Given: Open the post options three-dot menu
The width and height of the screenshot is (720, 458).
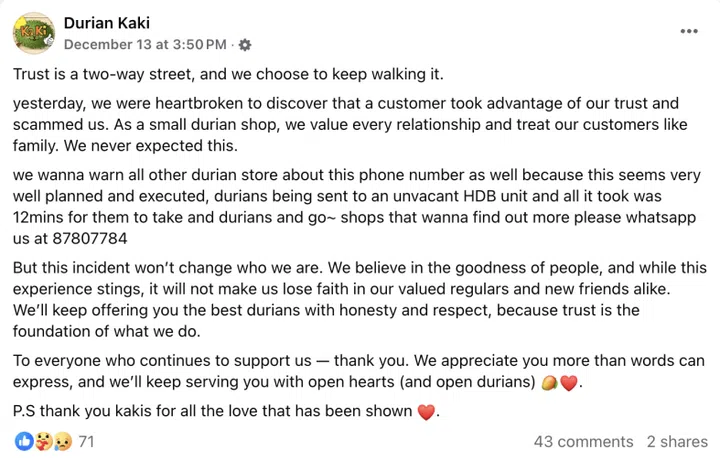Looking at the screenshot, I should point(689,31).
